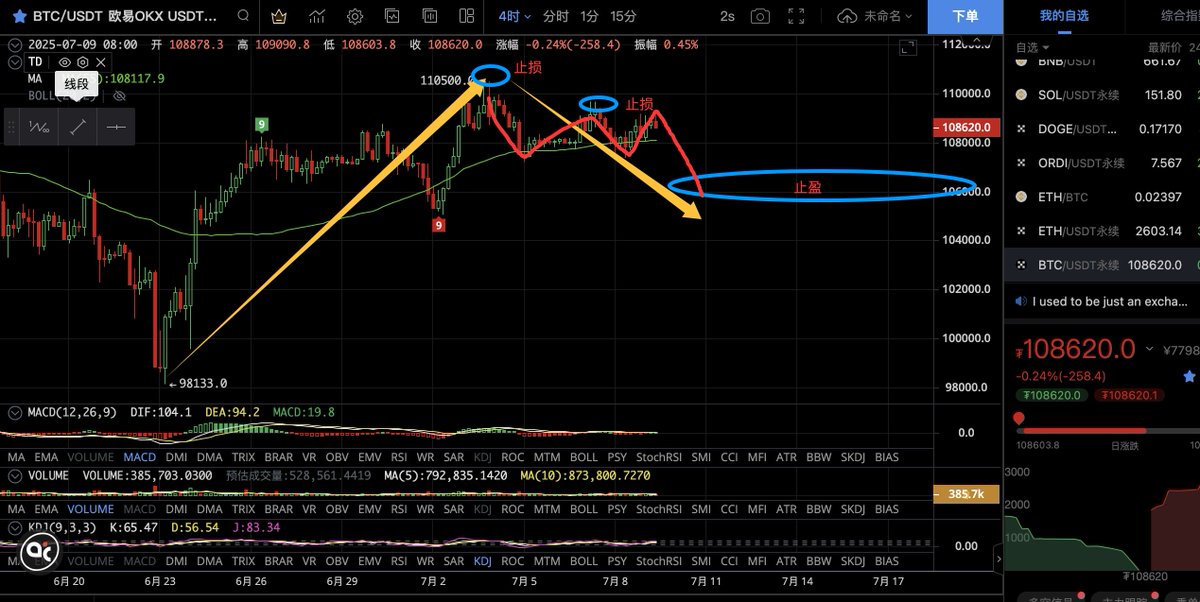The width and height of the screenshot is (1200, 602).
Task: Take a chart snapshot with camera icon
Action: tap(760, 16)
